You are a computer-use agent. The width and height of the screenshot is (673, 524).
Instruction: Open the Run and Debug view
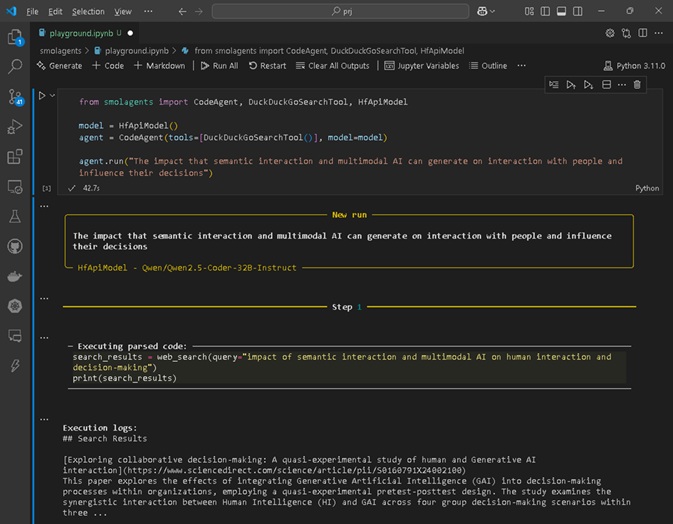(15, 127)
